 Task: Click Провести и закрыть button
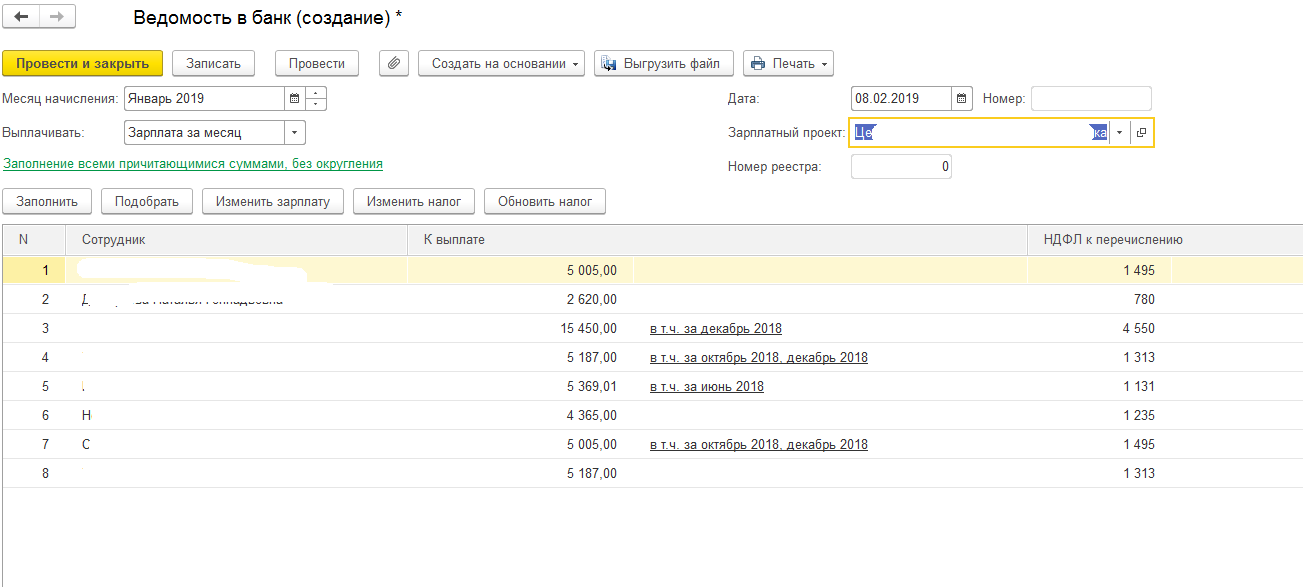coord(83,63)
